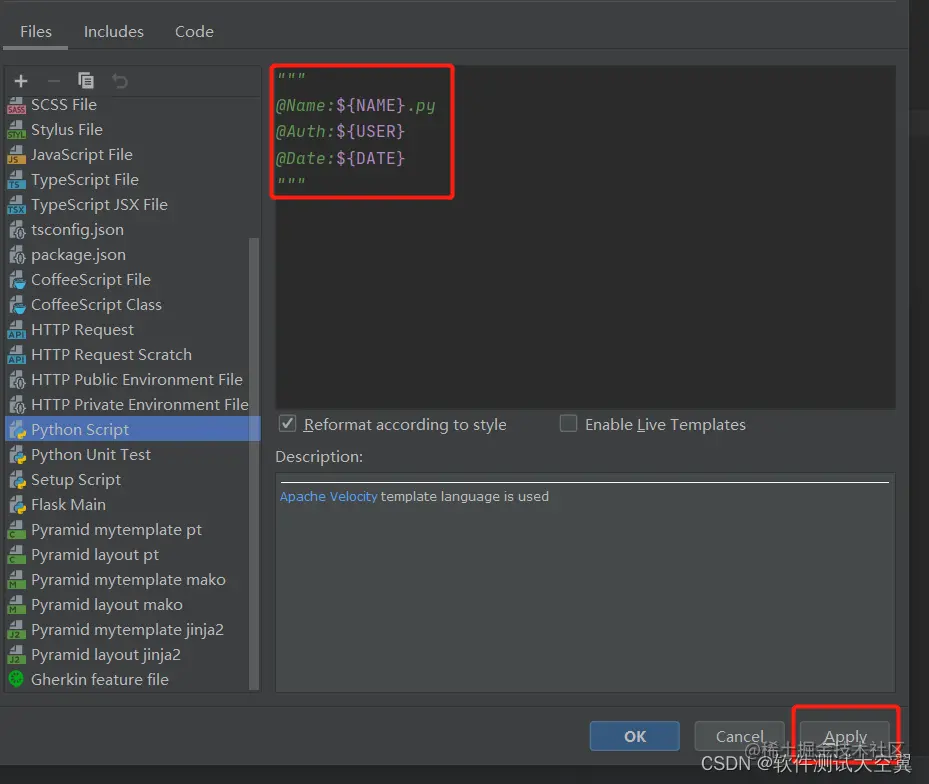Switch to the Code tab
This screenshot has height=784, width=929.
pos(194,31)
